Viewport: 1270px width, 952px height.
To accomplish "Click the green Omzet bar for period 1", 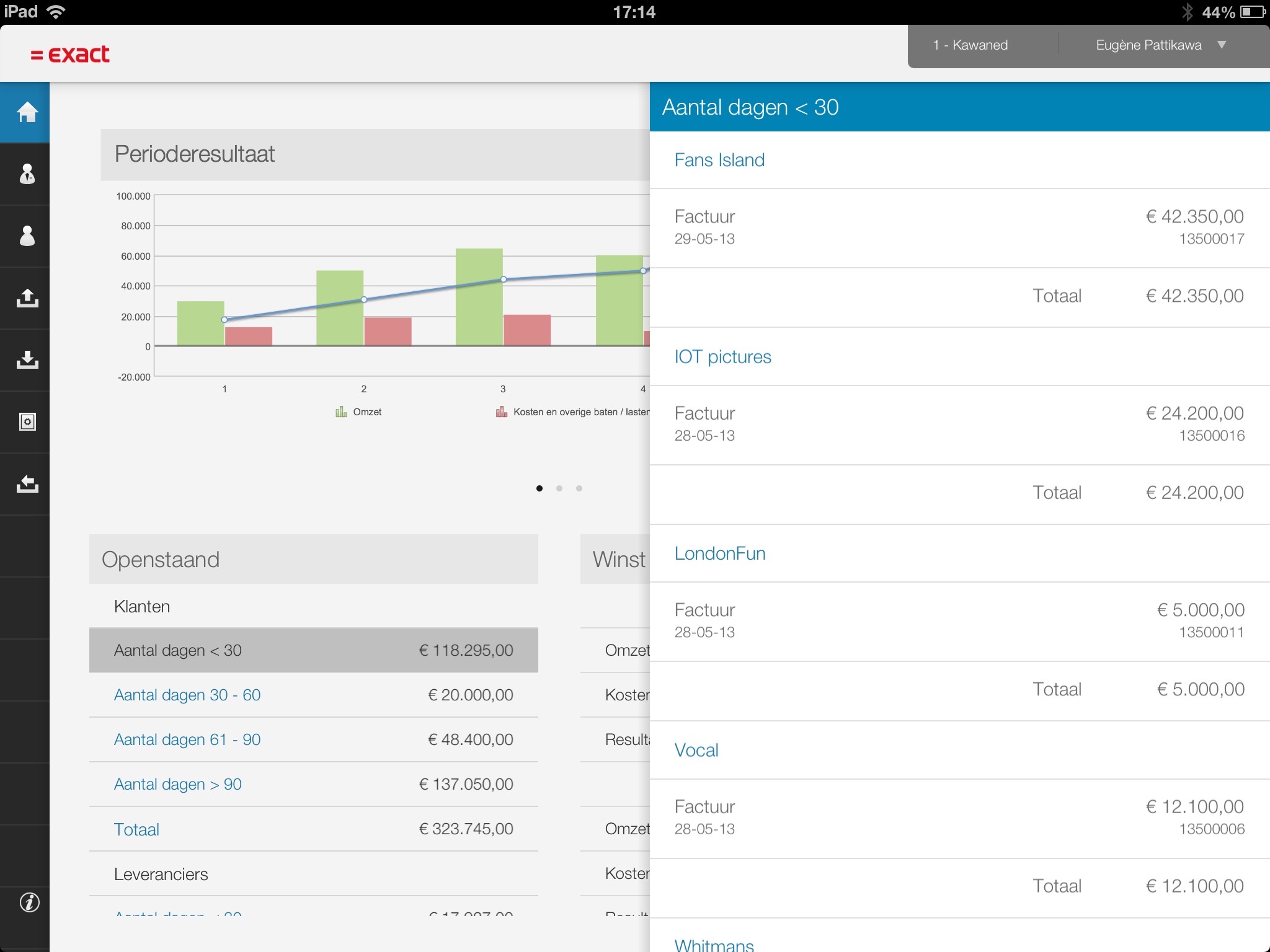I will [201, 324].
